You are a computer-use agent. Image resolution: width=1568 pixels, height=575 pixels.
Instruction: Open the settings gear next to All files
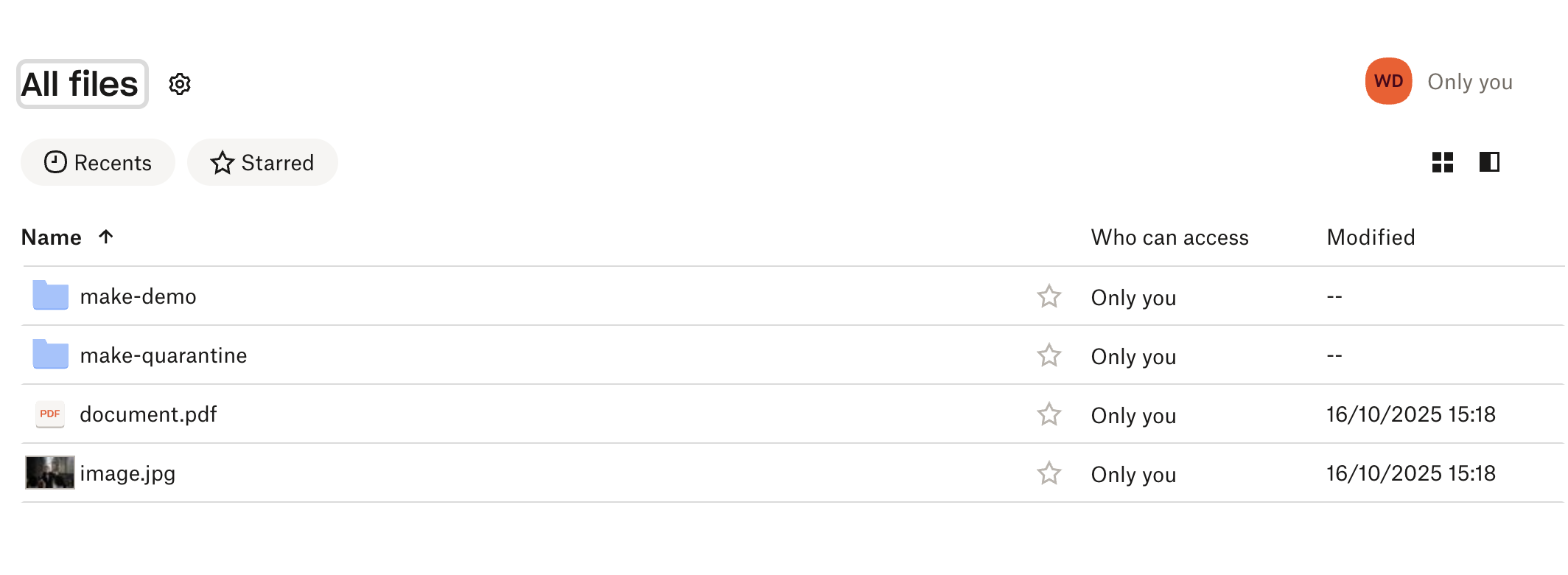pos(179,84)
